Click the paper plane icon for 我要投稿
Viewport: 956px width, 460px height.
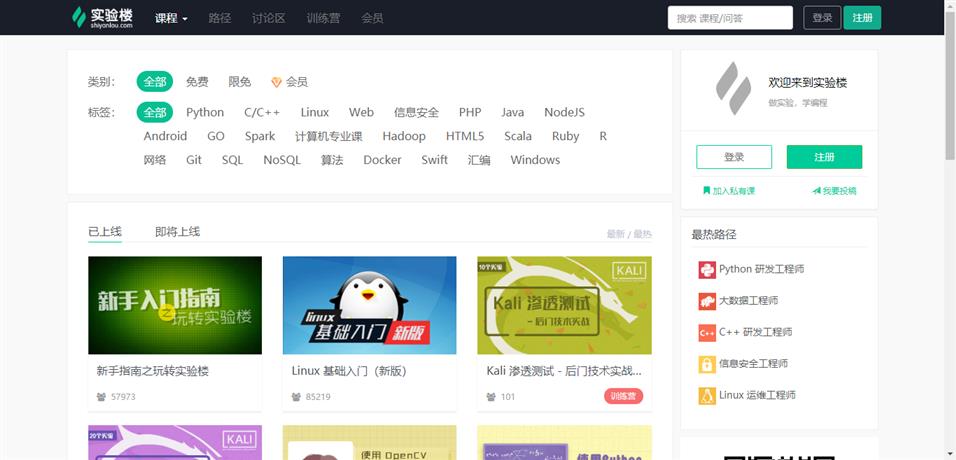[816, 191]
